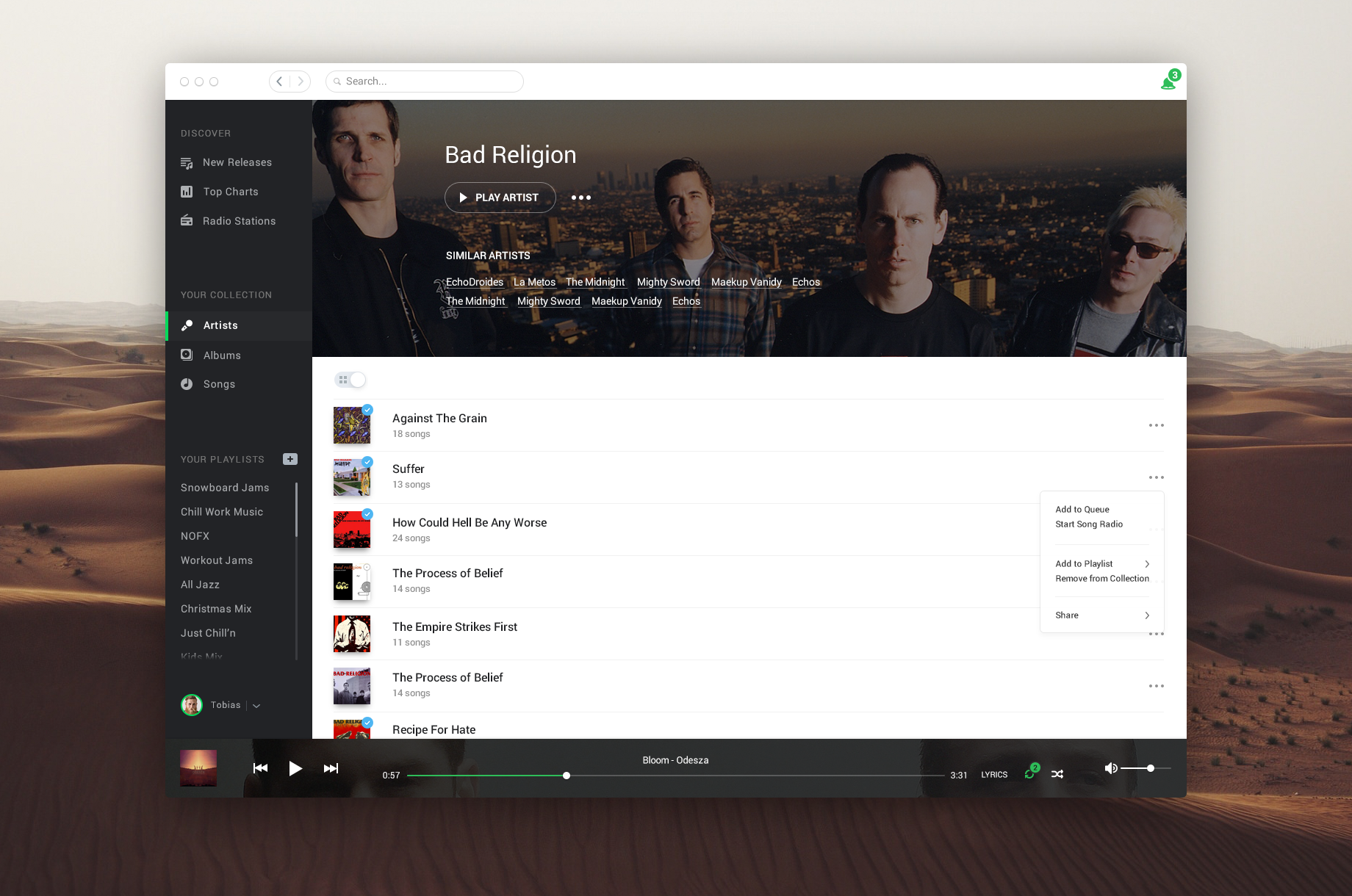Click Tobias profile avatar
This screenshot has width=1352, height=896.
tap(192, 705)
